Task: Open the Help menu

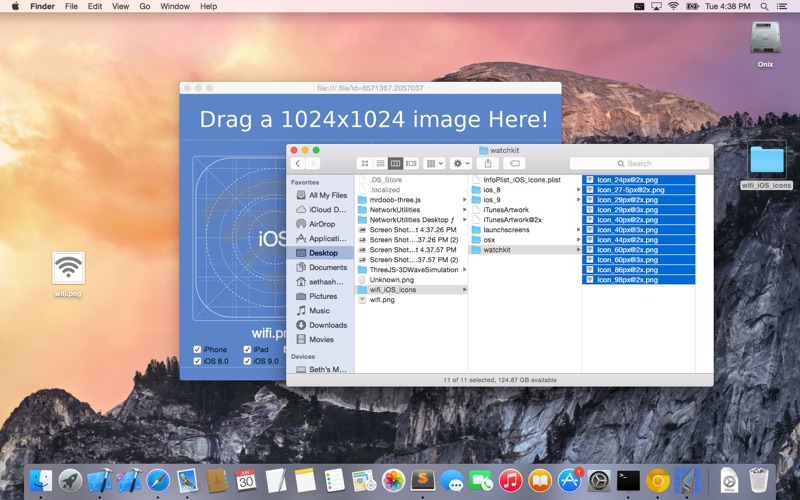Action: point(208,6)
